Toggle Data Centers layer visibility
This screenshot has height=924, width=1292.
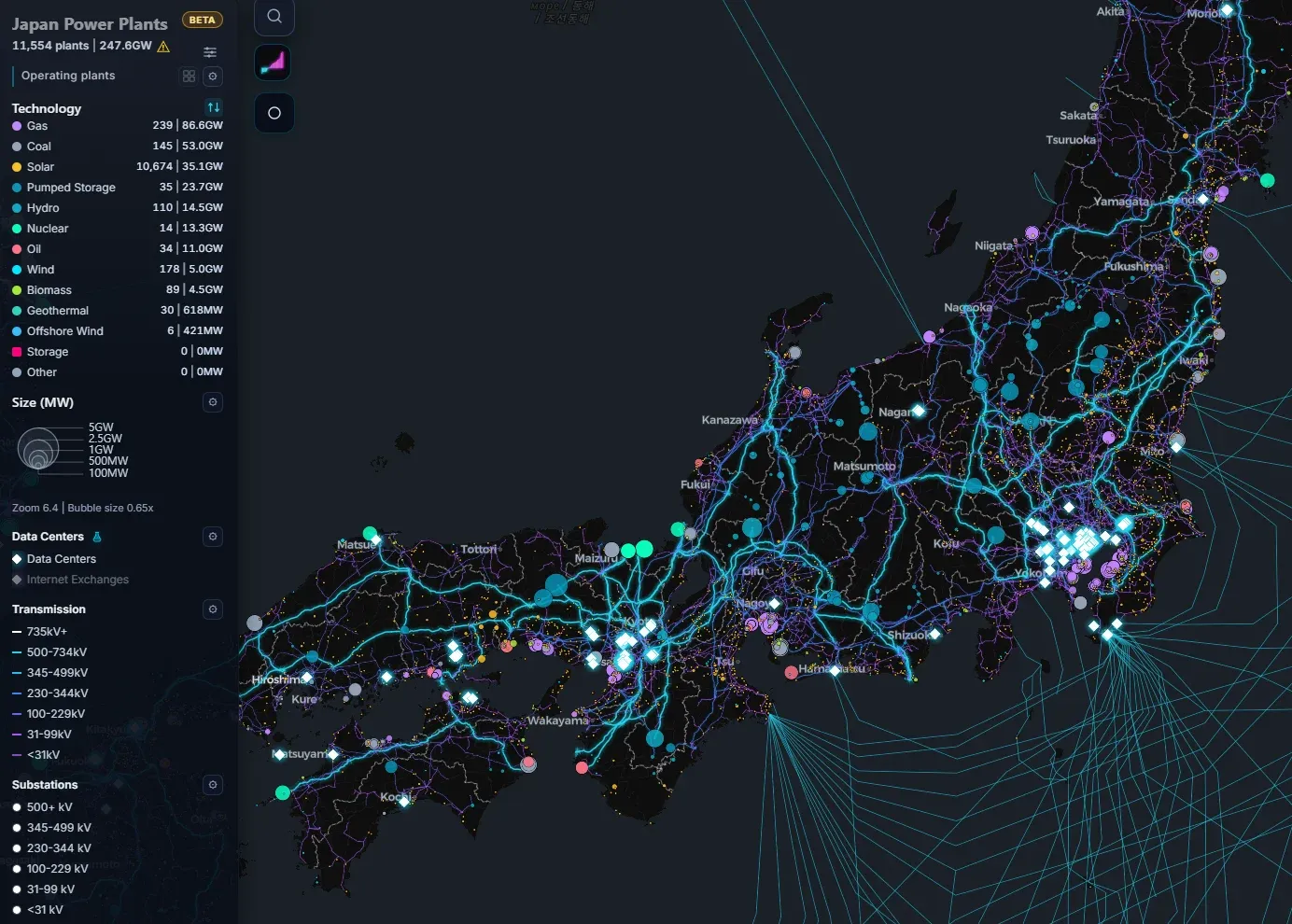tap(61, 559)
